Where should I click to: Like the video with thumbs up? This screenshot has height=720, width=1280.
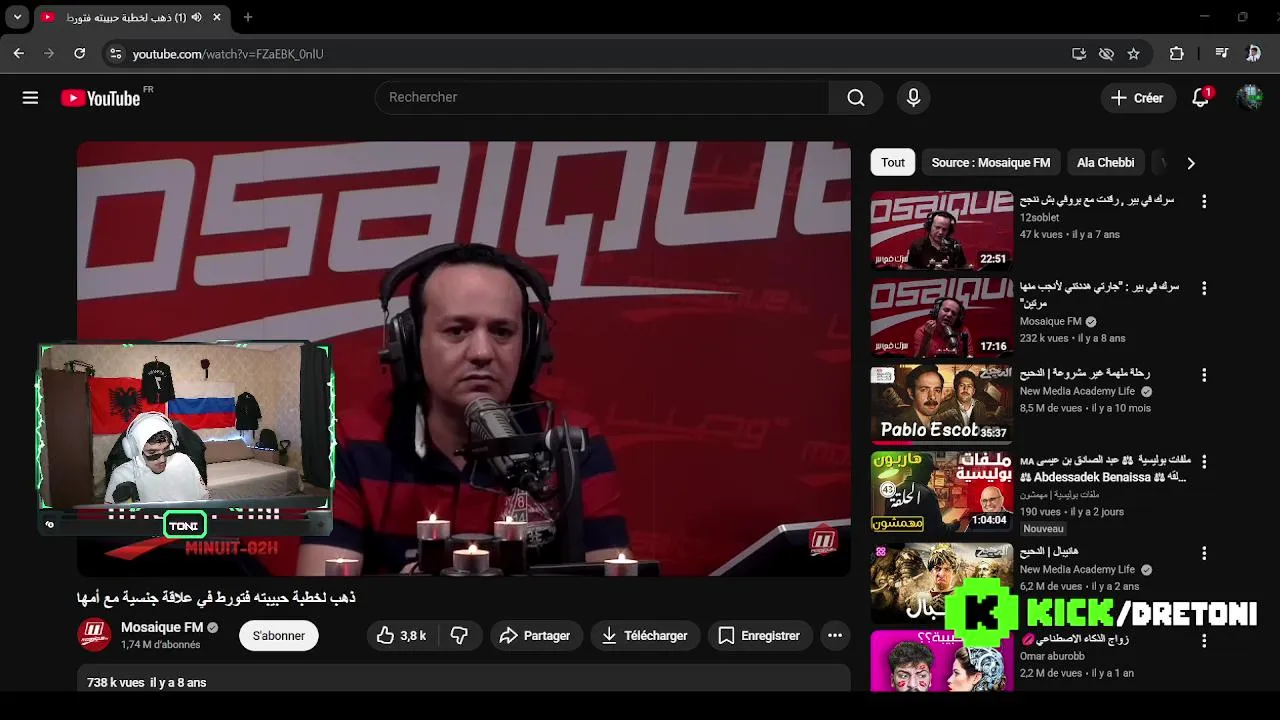401,635
